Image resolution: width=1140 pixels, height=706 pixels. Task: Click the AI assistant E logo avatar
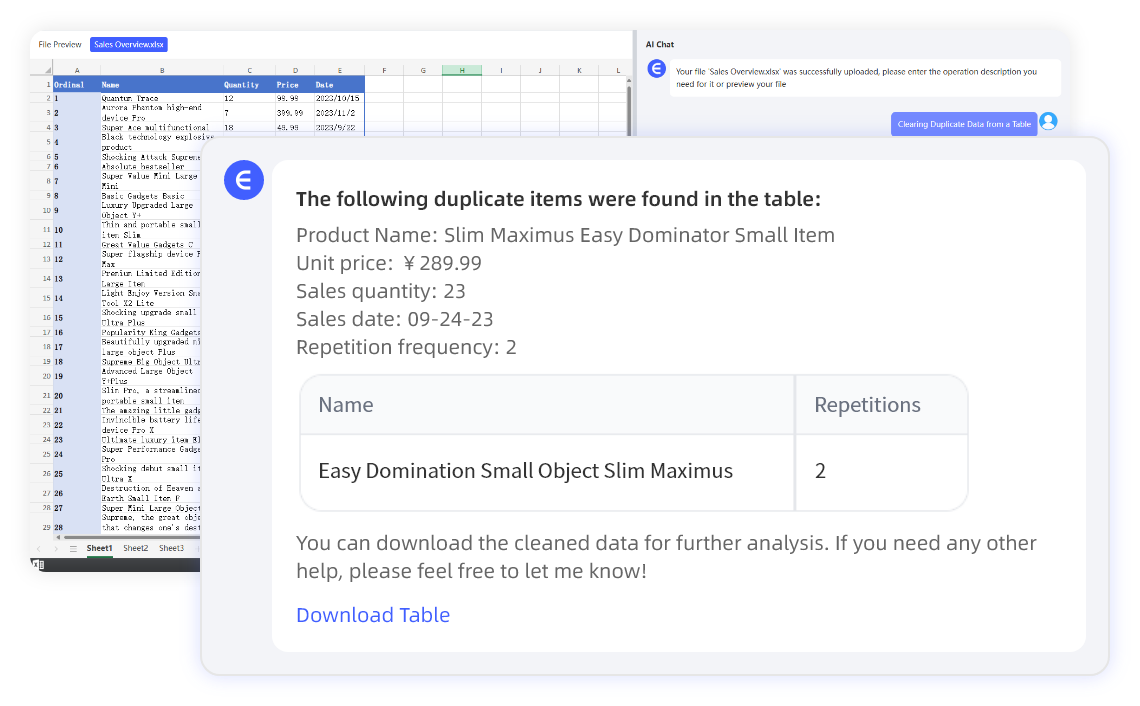[657, 68]
